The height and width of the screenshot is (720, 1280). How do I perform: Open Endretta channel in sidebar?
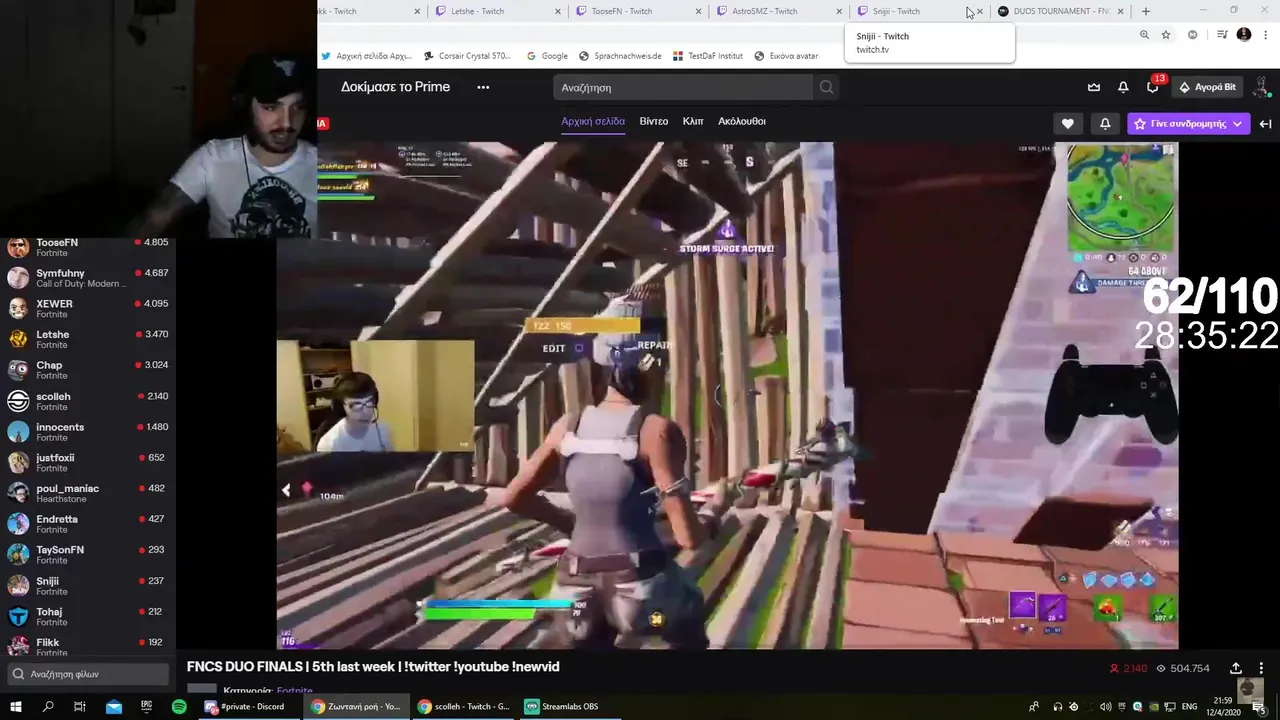pos(88,524)
